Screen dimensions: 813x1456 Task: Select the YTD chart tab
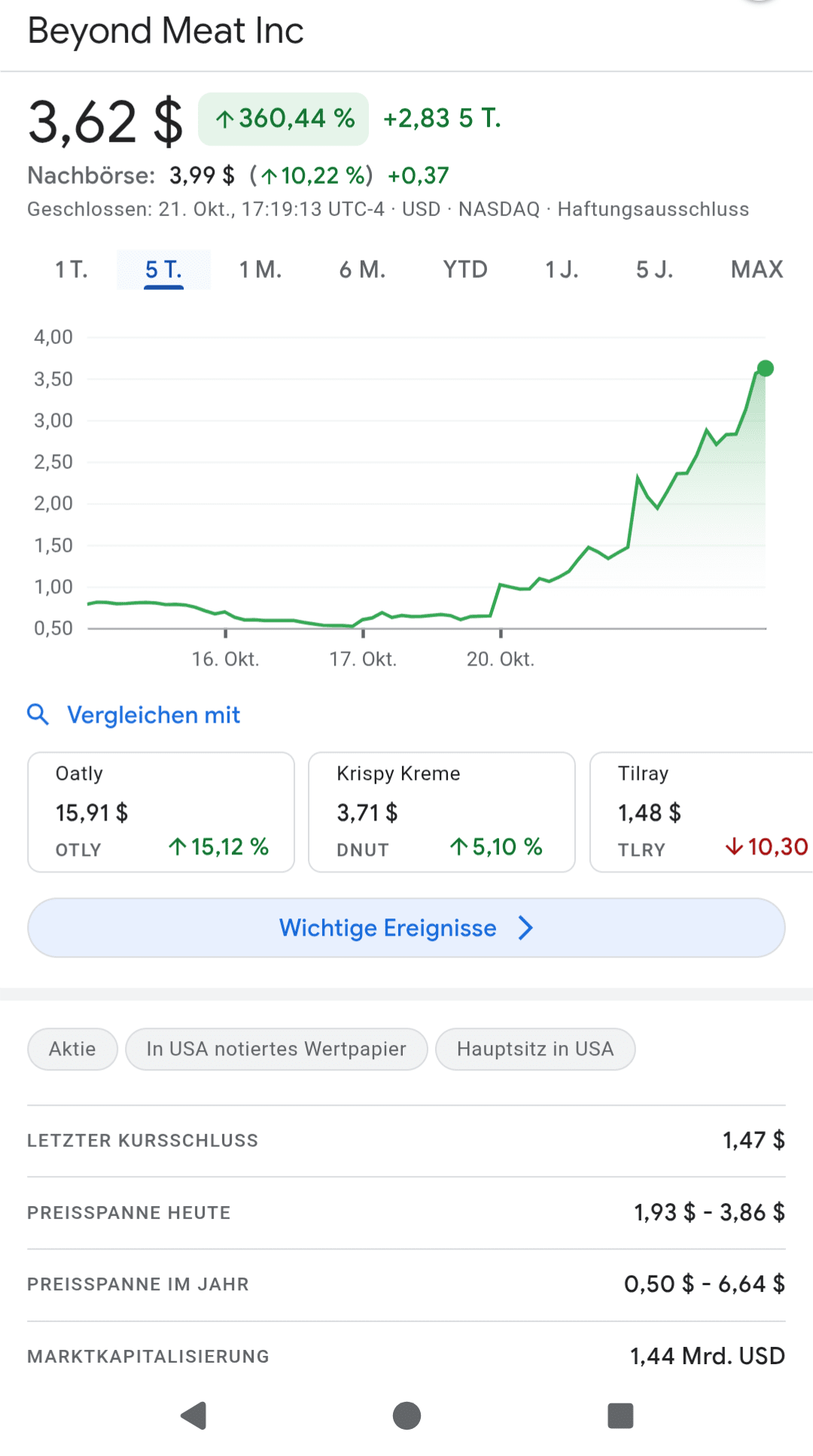(x=465, y=270)
